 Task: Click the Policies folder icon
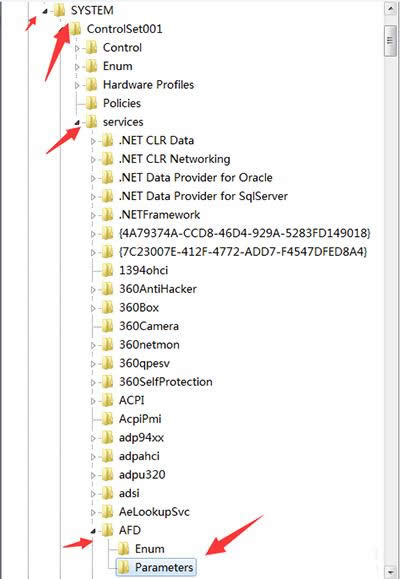pos(91,103)
